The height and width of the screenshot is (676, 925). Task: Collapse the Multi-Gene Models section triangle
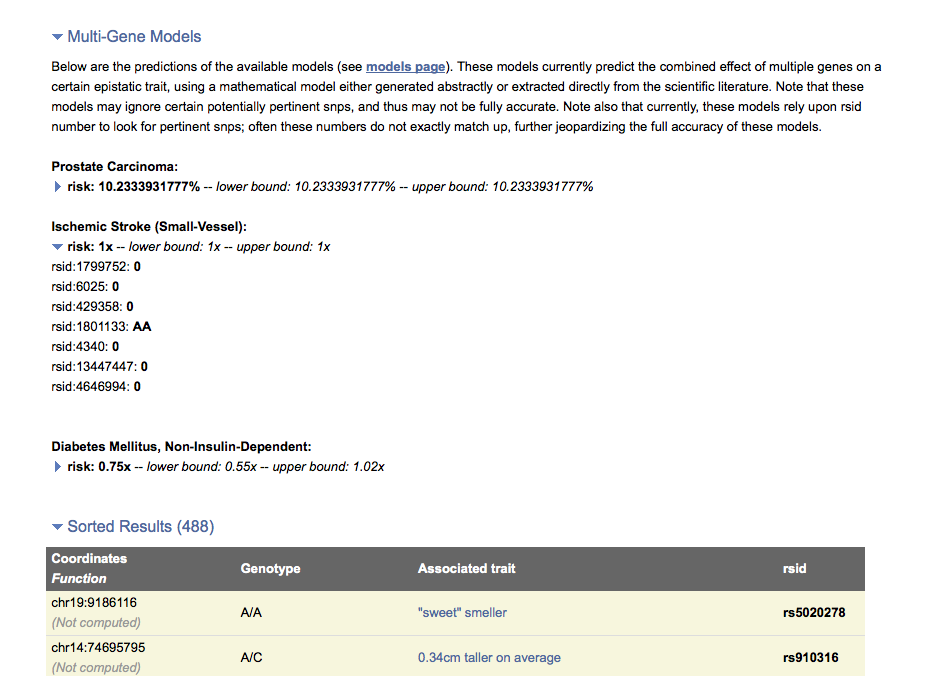coord(57,37)
